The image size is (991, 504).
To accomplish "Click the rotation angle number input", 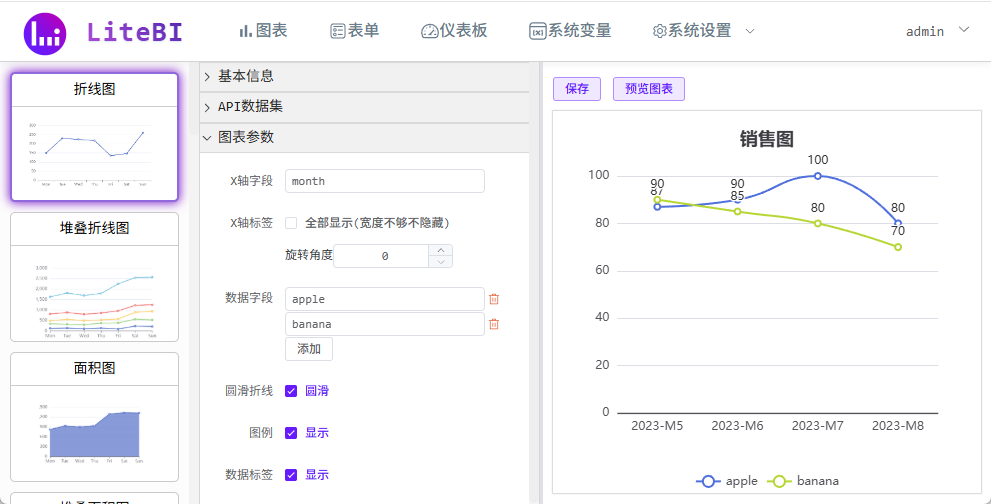I will (x=381, y=256).
